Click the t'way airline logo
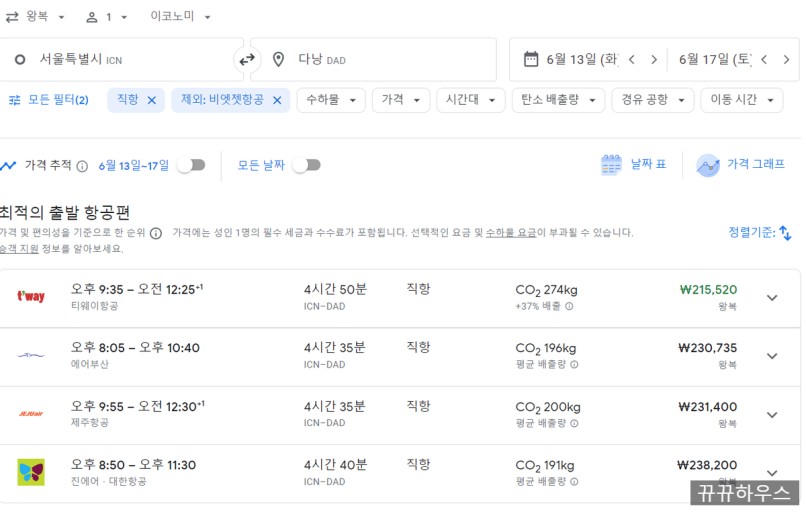 [x=31, y=296]
